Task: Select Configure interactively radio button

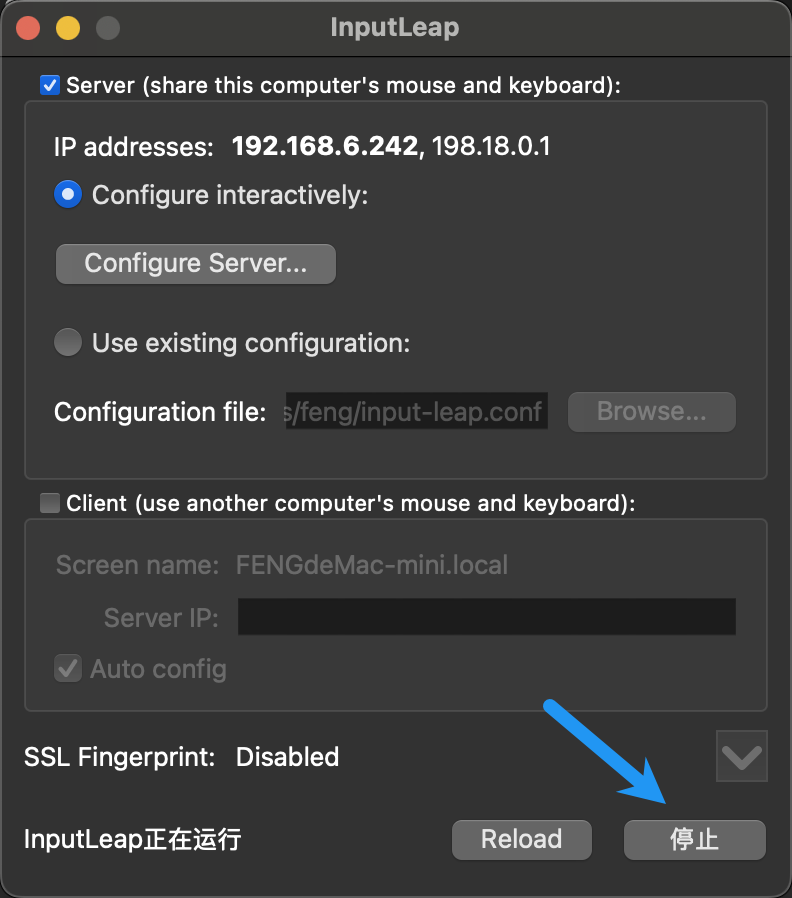Action: pyautogui.click(x=68, y=194)
